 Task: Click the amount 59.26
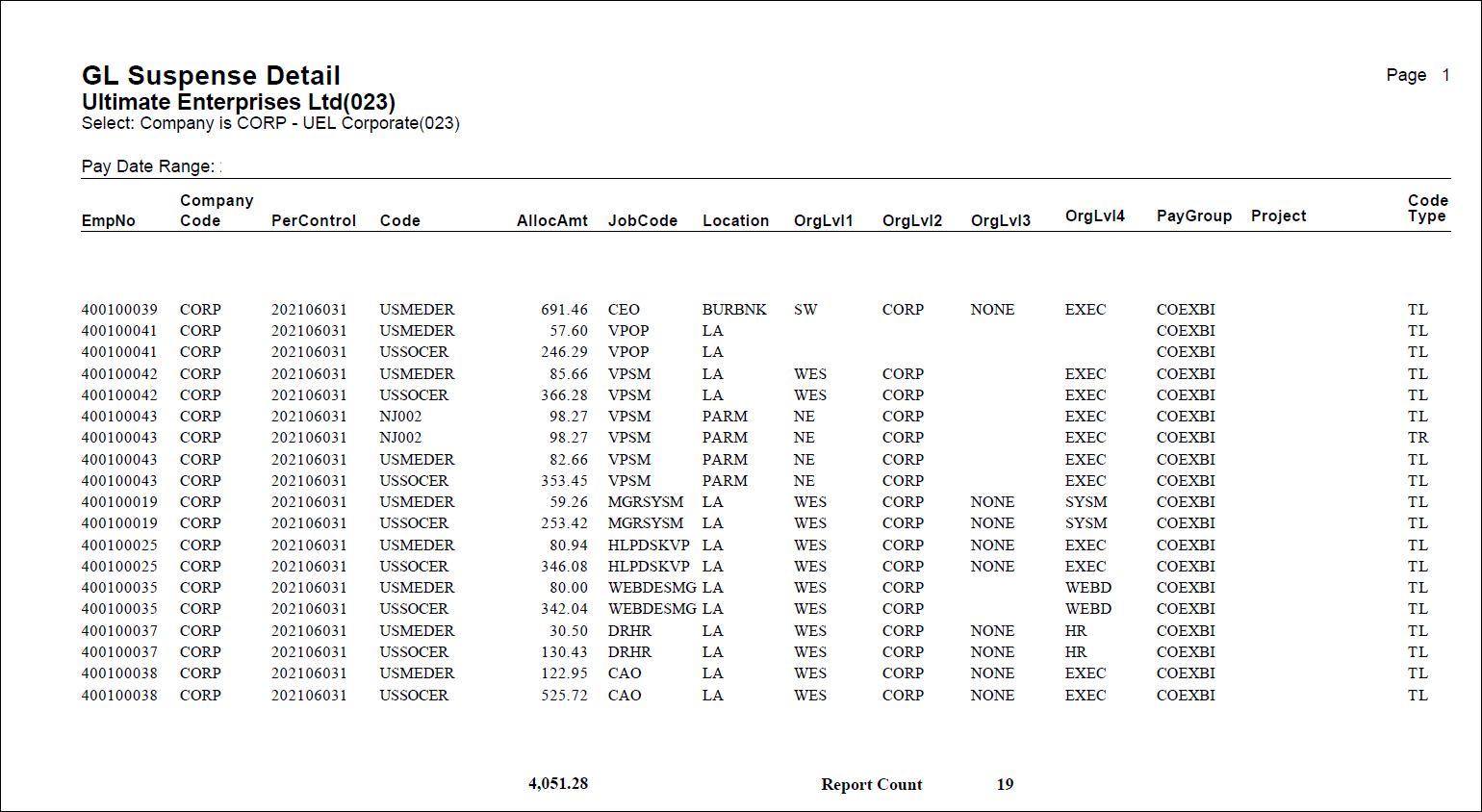[569, 502]
